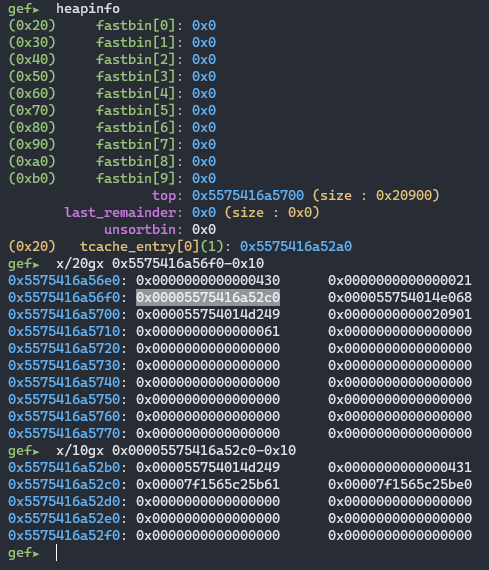Click the unsortbin label

pos(144,229)
